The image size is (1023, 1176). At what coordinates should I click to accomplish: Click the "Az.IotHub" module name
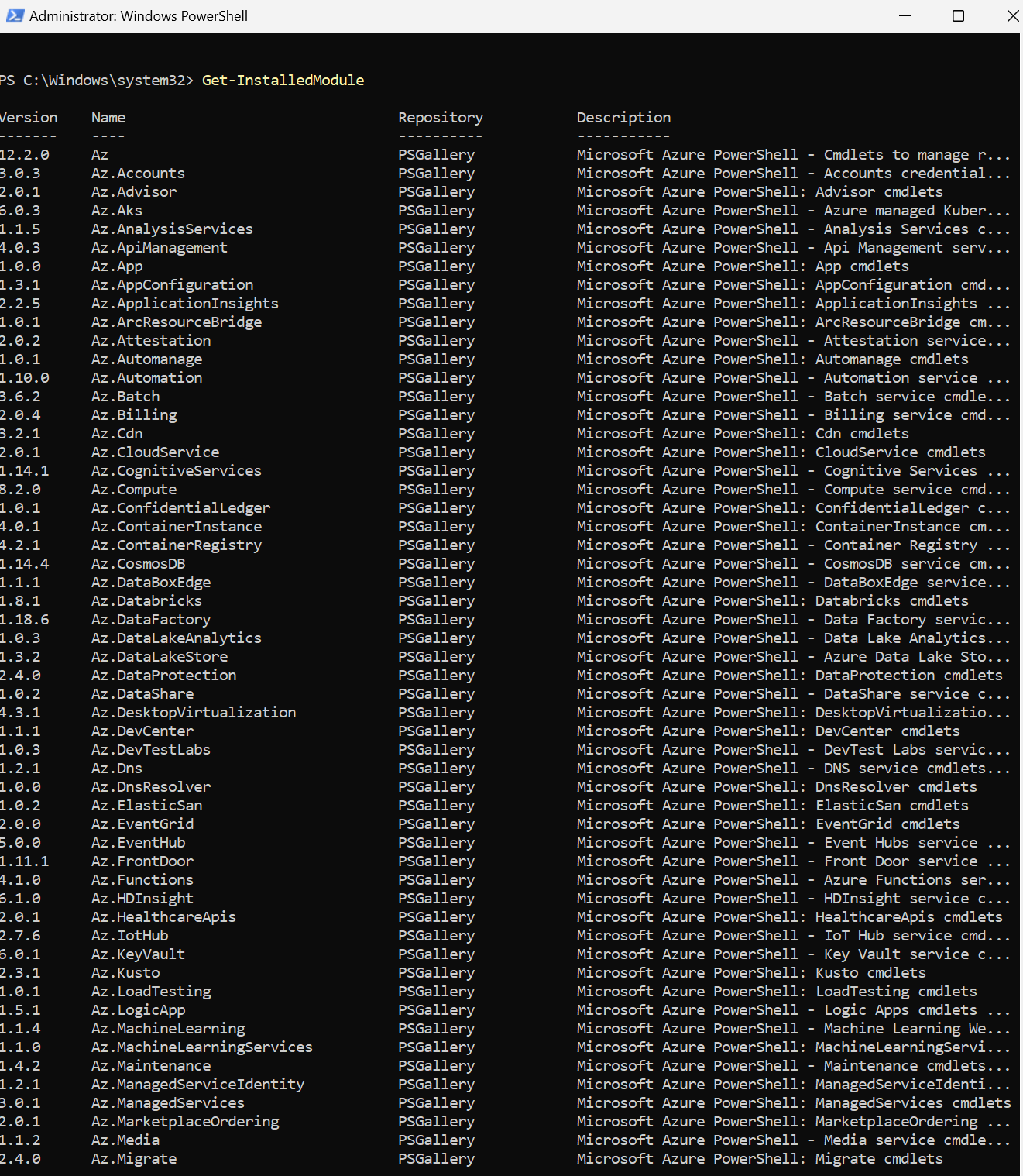(x=129, y=936)
